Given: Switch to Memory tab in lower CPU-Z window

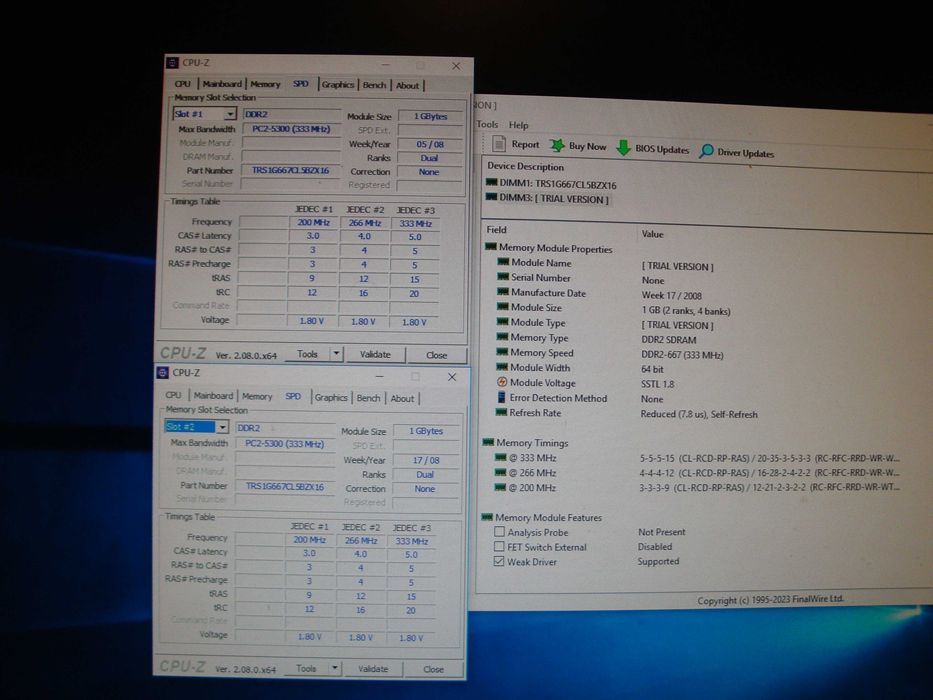Looking at the screenshot, I should pyautogui.click(x=257, y=396).
